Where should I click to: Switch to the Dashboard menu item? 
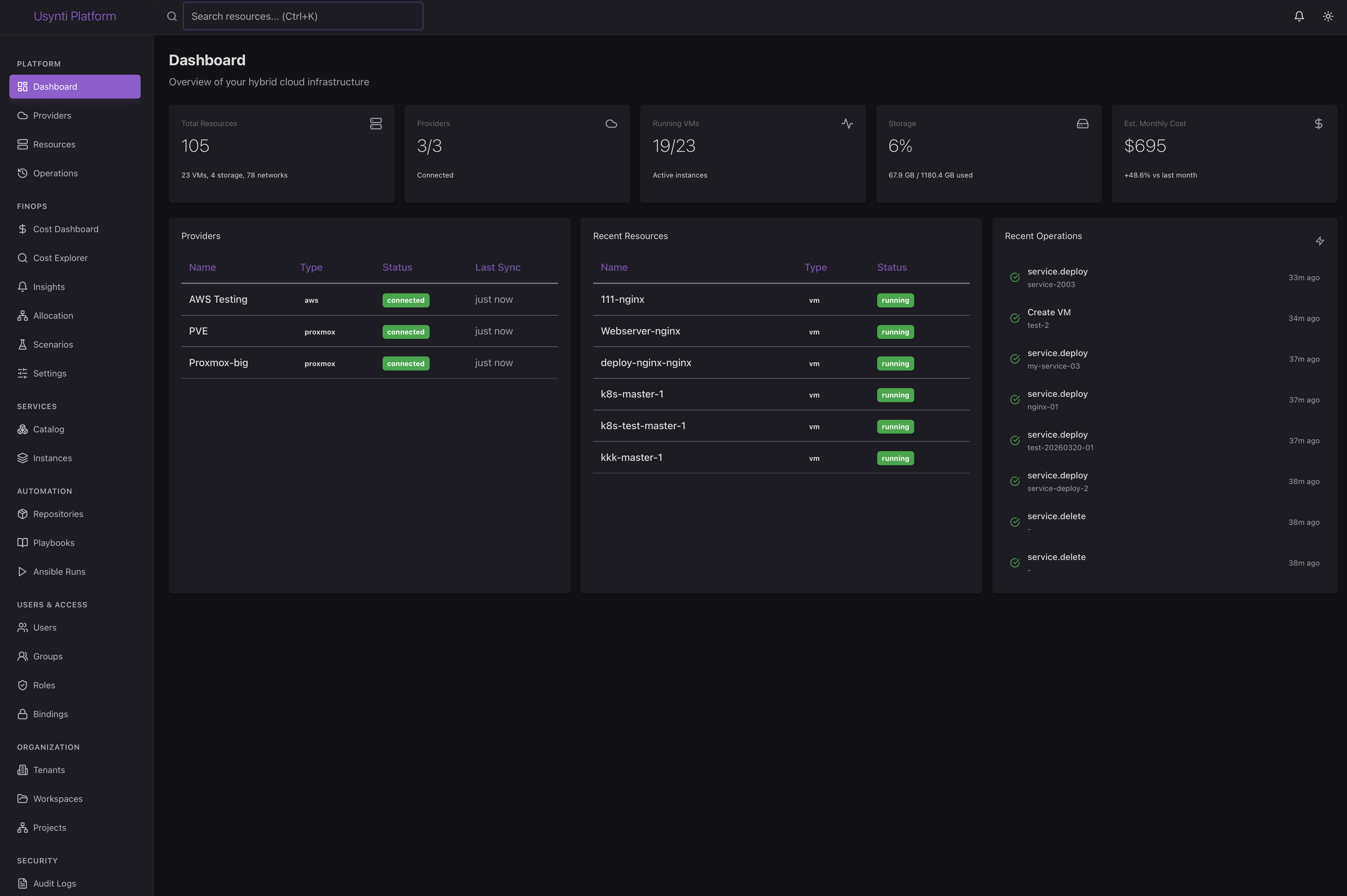[55, 86]
